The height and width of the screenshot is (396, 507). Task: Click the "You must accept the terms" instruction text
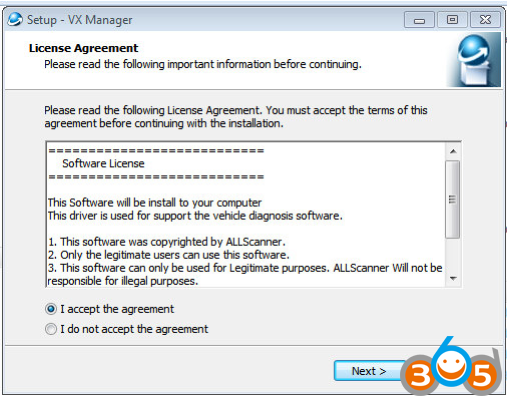pos(346,110)
